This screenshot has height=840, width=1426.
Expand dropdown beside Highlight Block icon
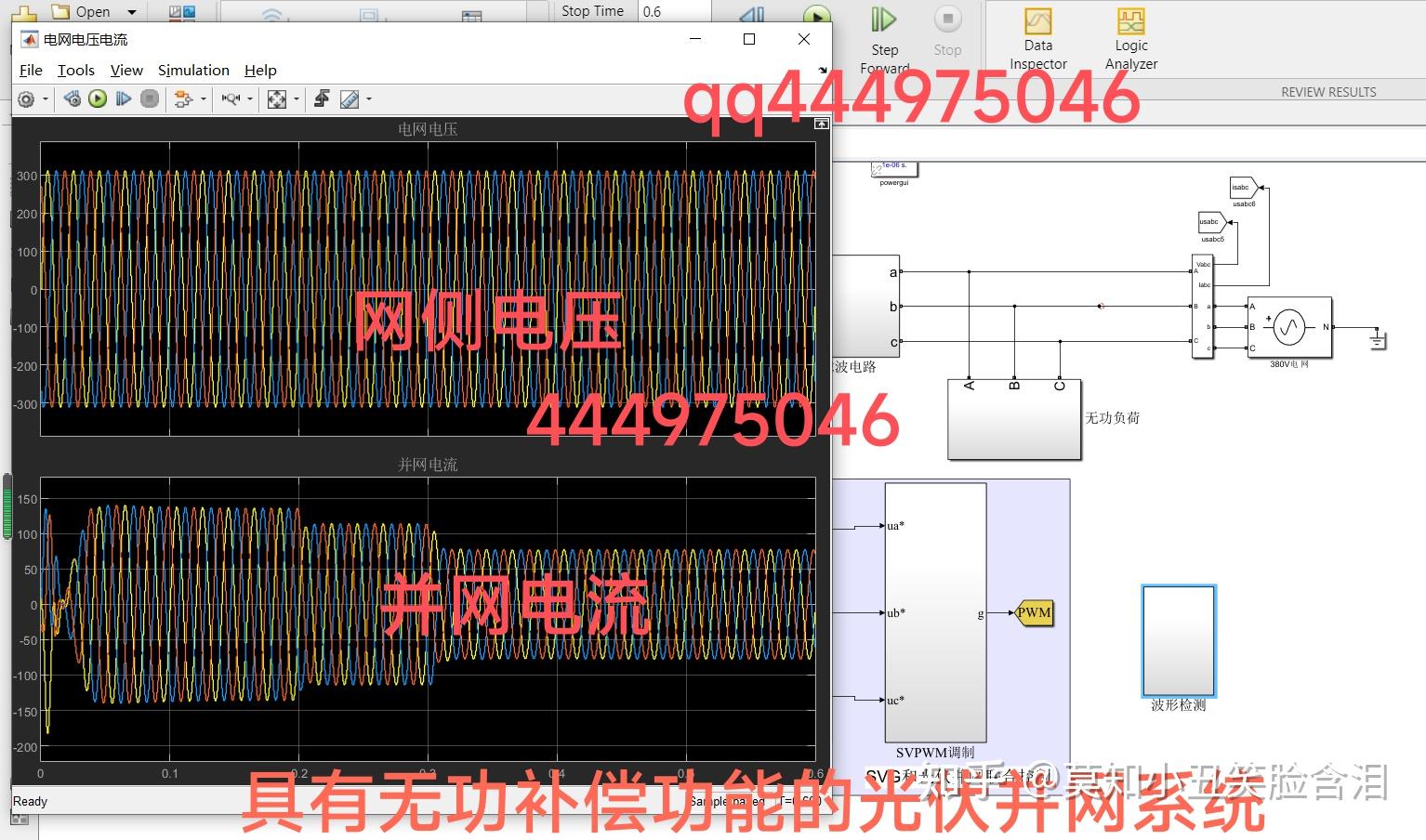203,99
